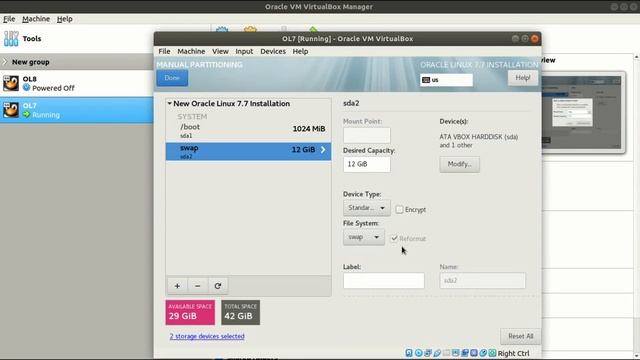The height and width of the screenshot is (360, 640).
Task: Open the File System swap dropdown
Action: point(364,237)
